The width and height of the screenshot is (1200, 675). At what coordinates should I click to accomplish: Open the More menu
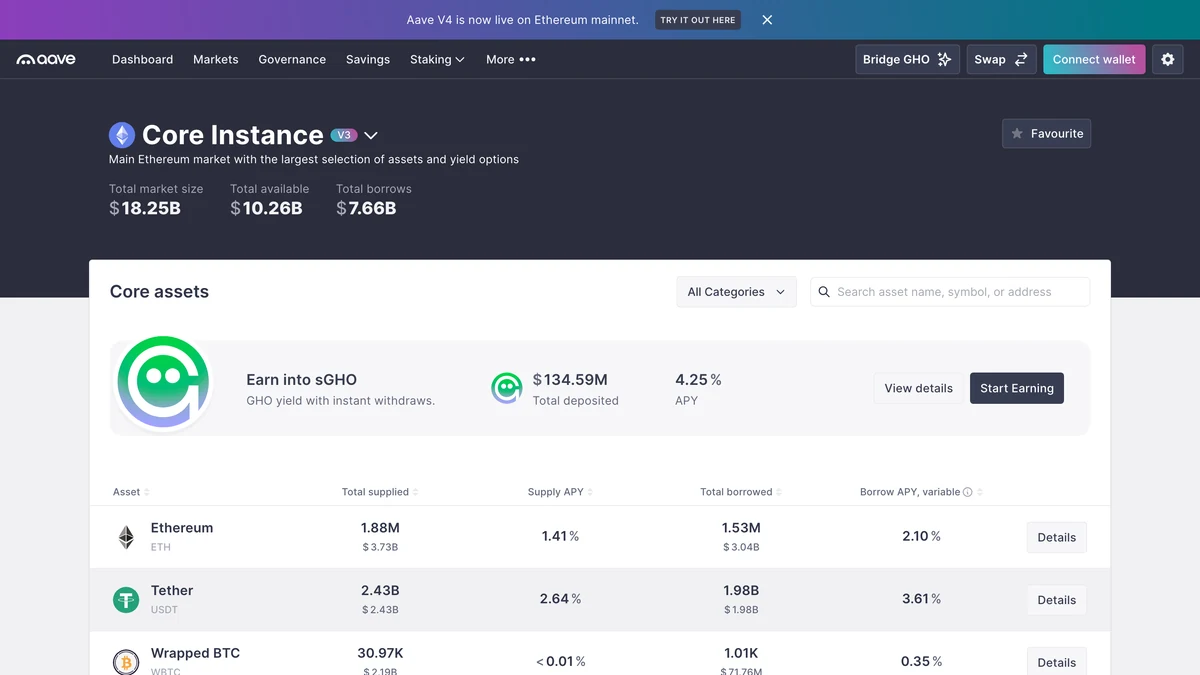click(511, 60)
